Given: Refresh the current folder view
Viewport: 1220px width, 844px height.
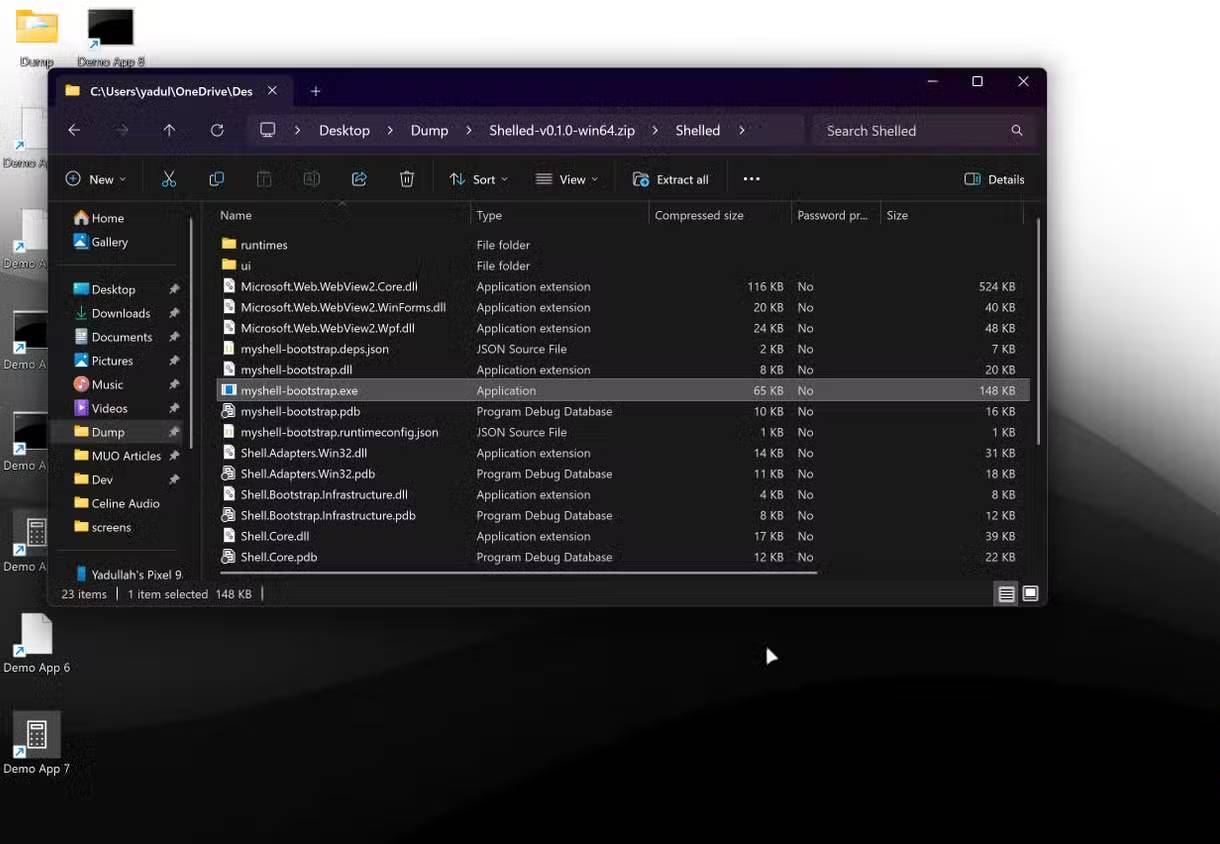Looking at the screenshot, I should point(217,130).
